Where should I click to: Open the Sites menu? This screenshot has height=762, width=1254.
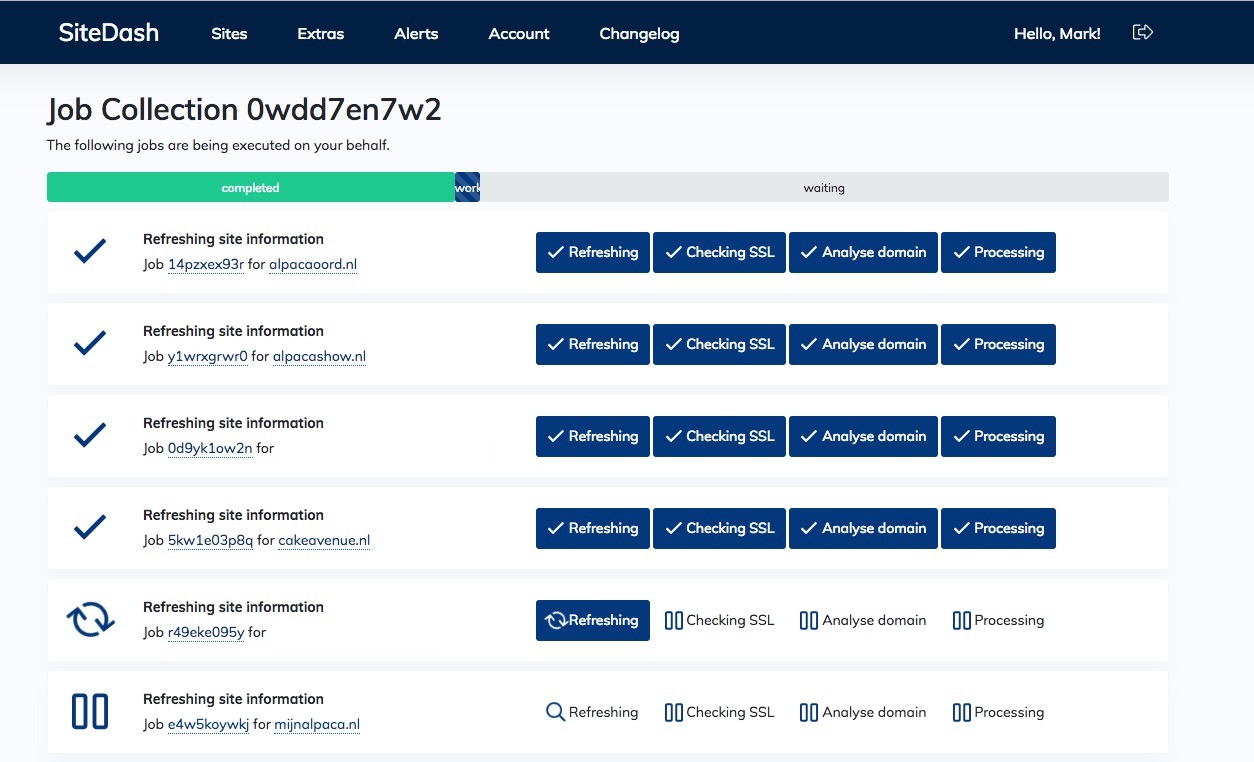tap(229, 33)
